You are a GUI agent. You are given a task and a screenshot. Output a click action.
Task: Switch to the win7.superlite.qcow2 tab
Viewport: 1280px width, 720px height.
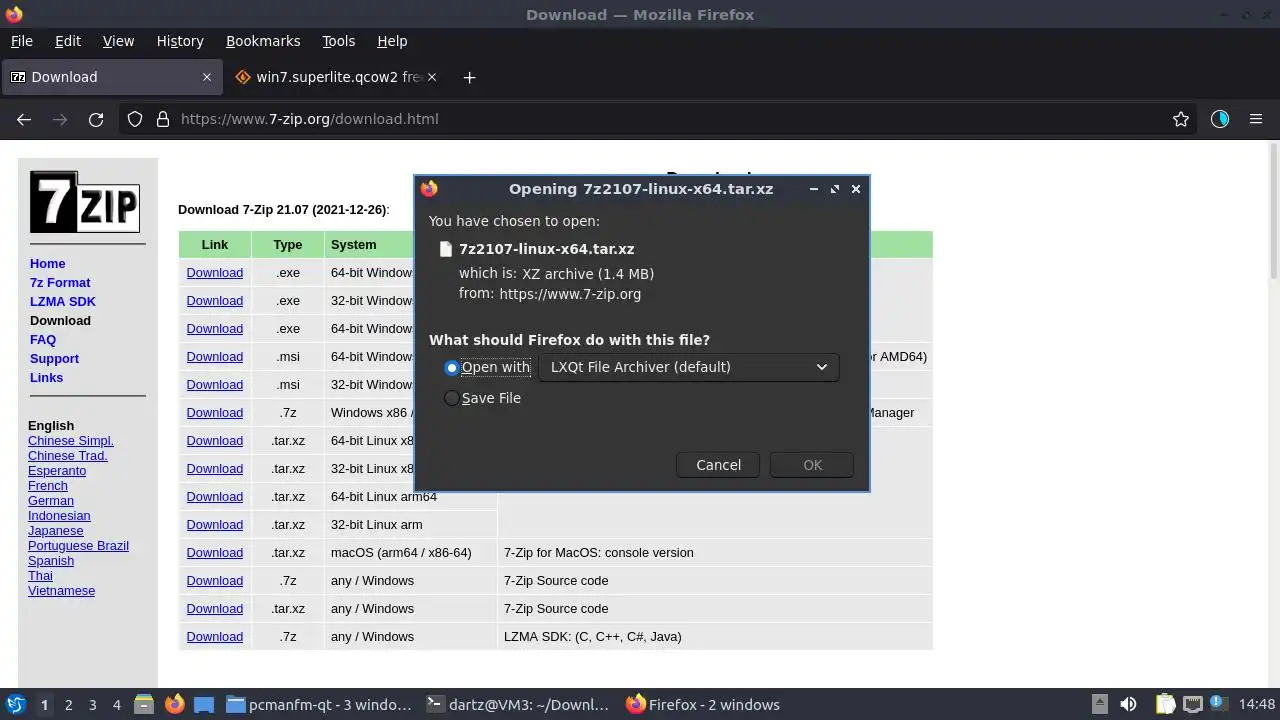[336, 77]
